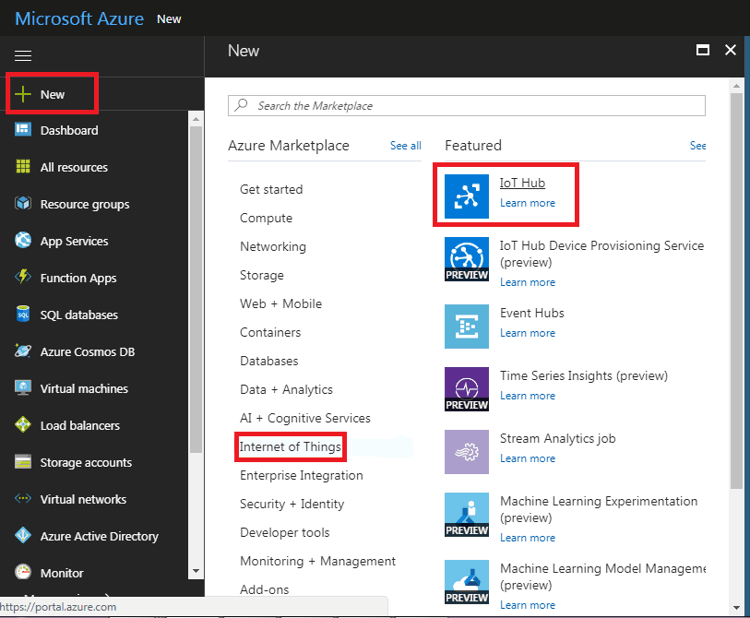The height and width of the screenshot is (618, 750).
Task: Click the Search the Marketplace field
Action: tap(466, 105)
